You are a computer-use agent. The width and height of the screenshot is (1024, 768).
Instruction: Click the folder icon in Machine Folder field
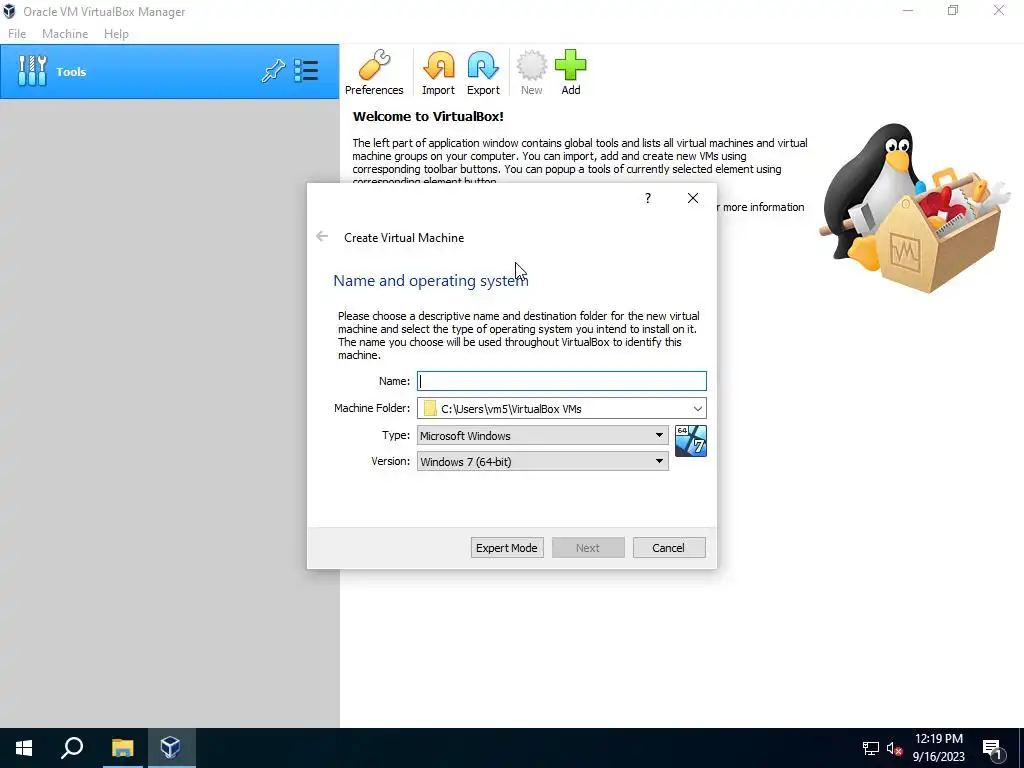(430, 409)
